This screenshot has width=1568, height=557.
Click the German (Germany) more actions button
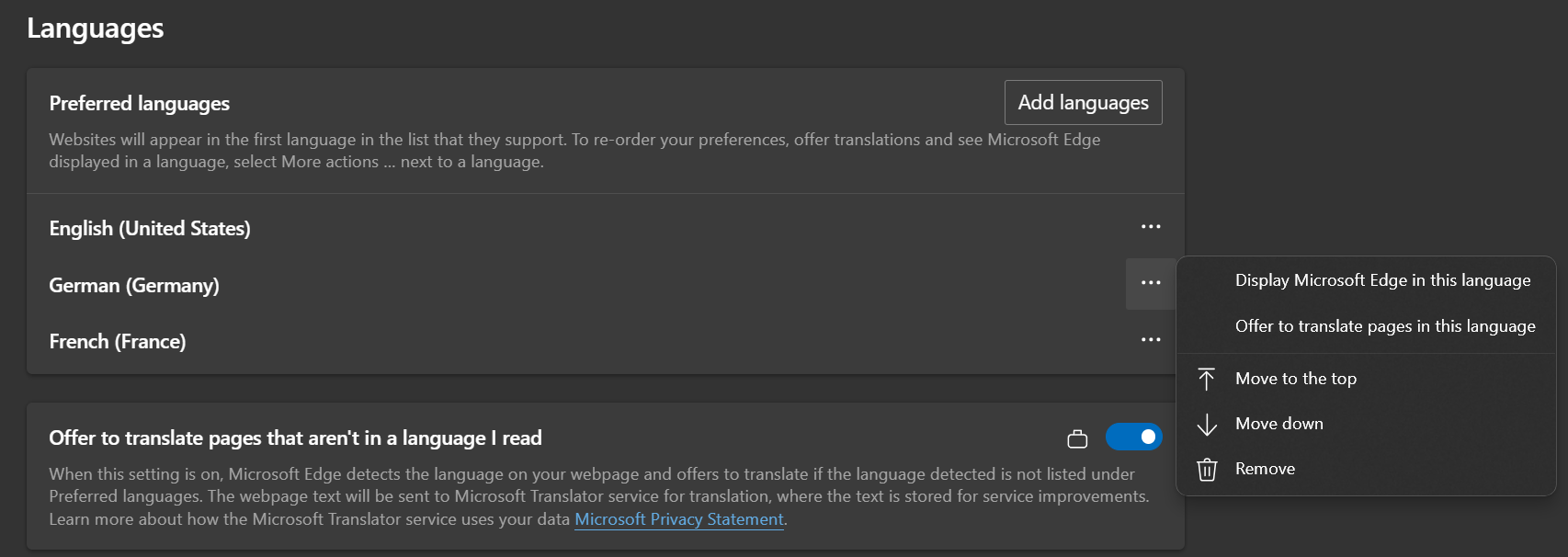(x=1151, y=283)
